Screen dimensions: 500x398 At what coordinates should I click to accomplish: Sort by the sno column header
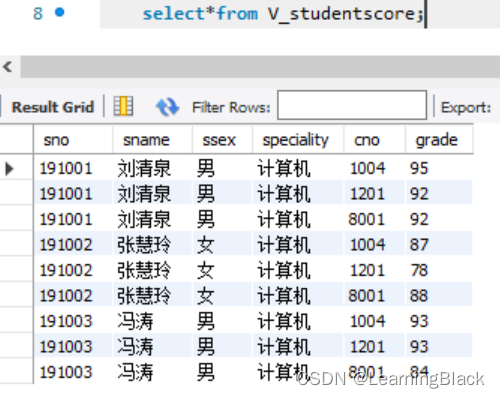click(x=73, y=140)
